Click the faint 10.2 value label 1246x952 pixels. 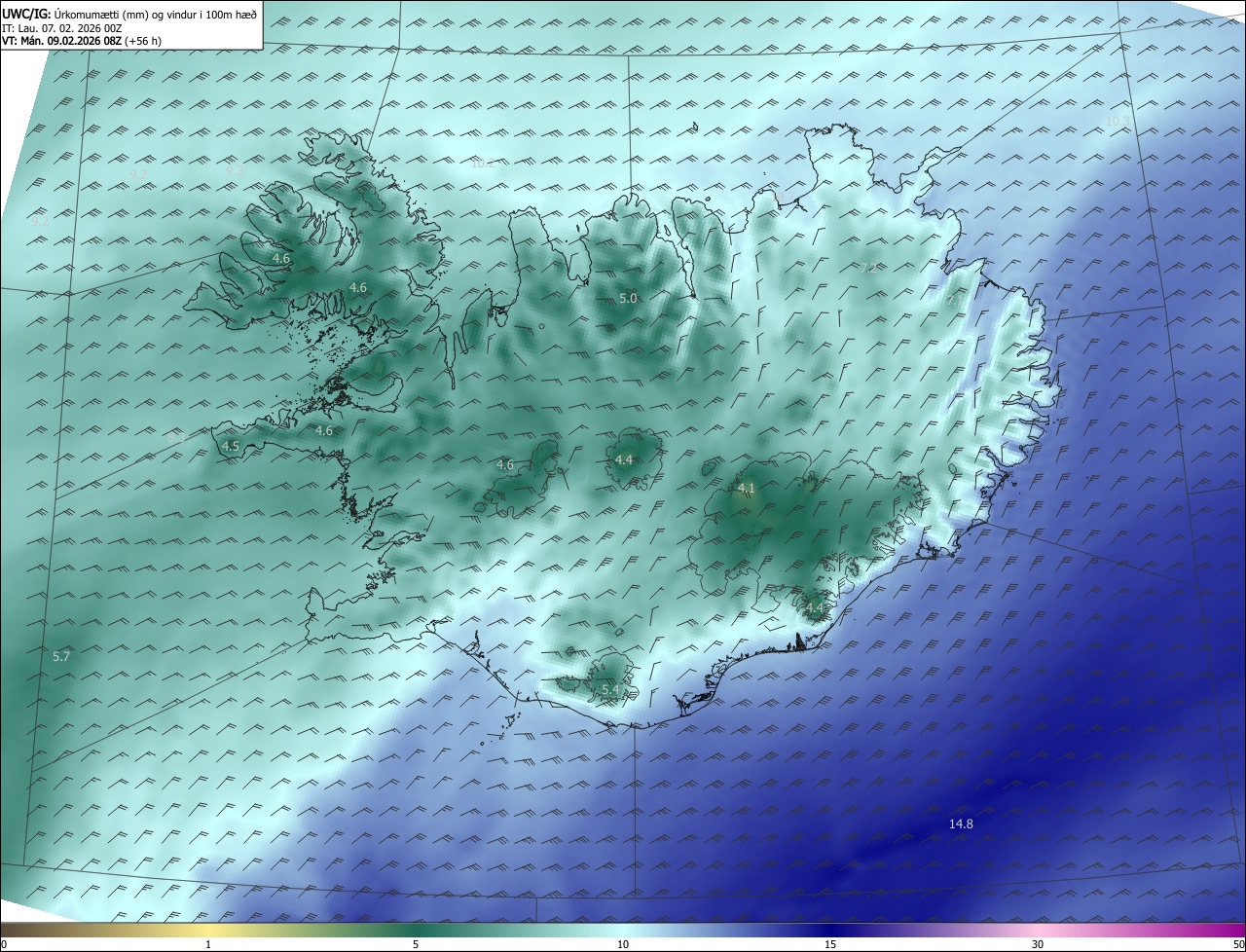(483, 164)
